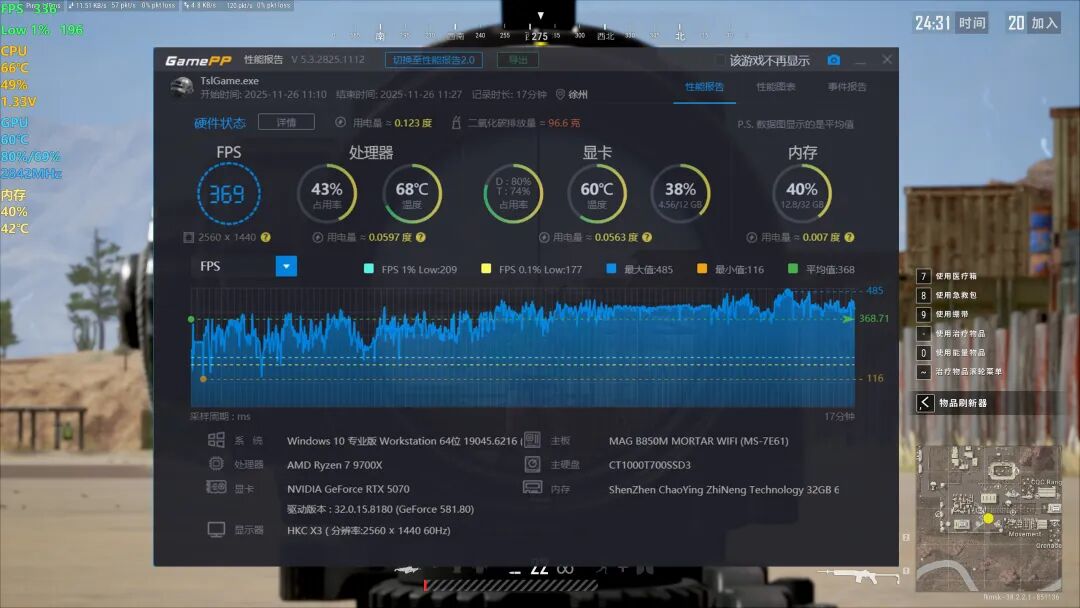Click the TslGame.exe helmet icon
1080x608 pixels.
[182, 87]
